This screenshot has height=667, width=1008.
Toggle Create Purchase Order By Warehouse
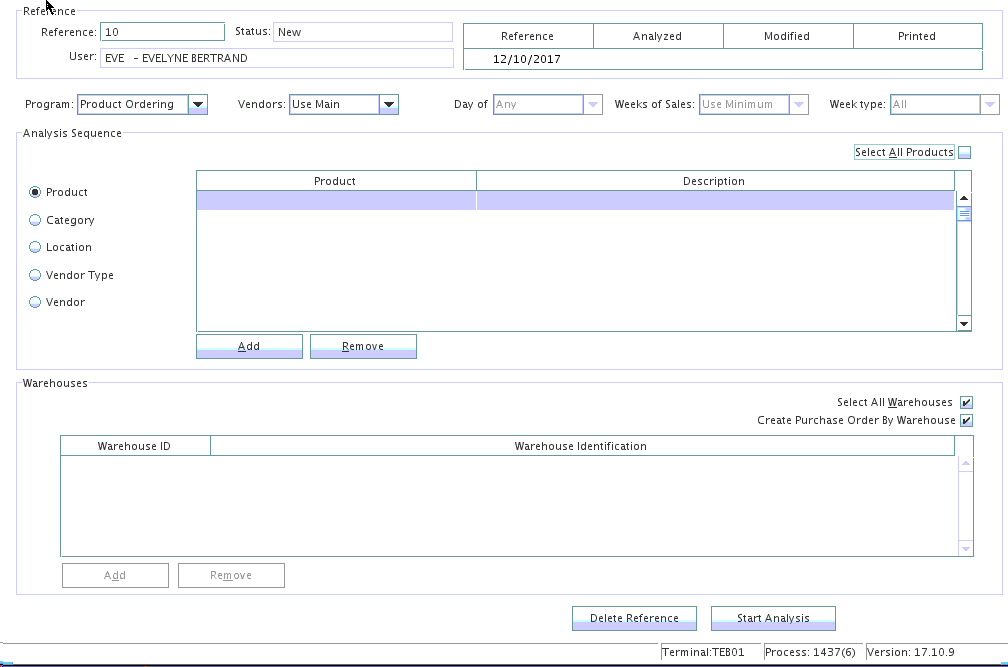[966, 420]
